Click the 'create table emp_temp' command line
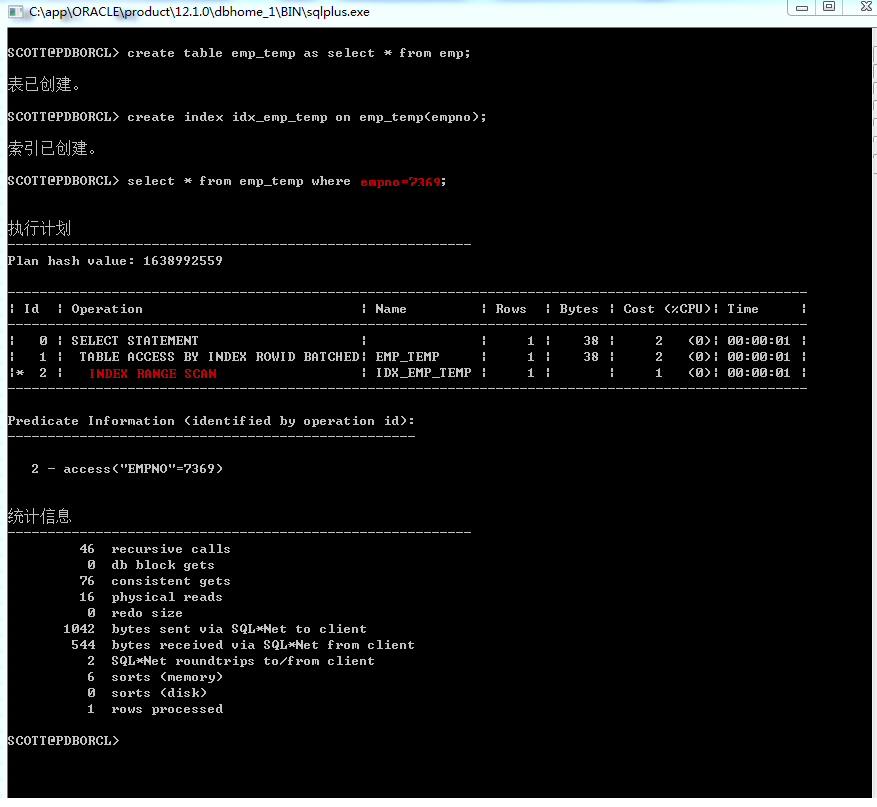Screen dimensions: 877x807 pyautogui.click(x=239, y=53)
